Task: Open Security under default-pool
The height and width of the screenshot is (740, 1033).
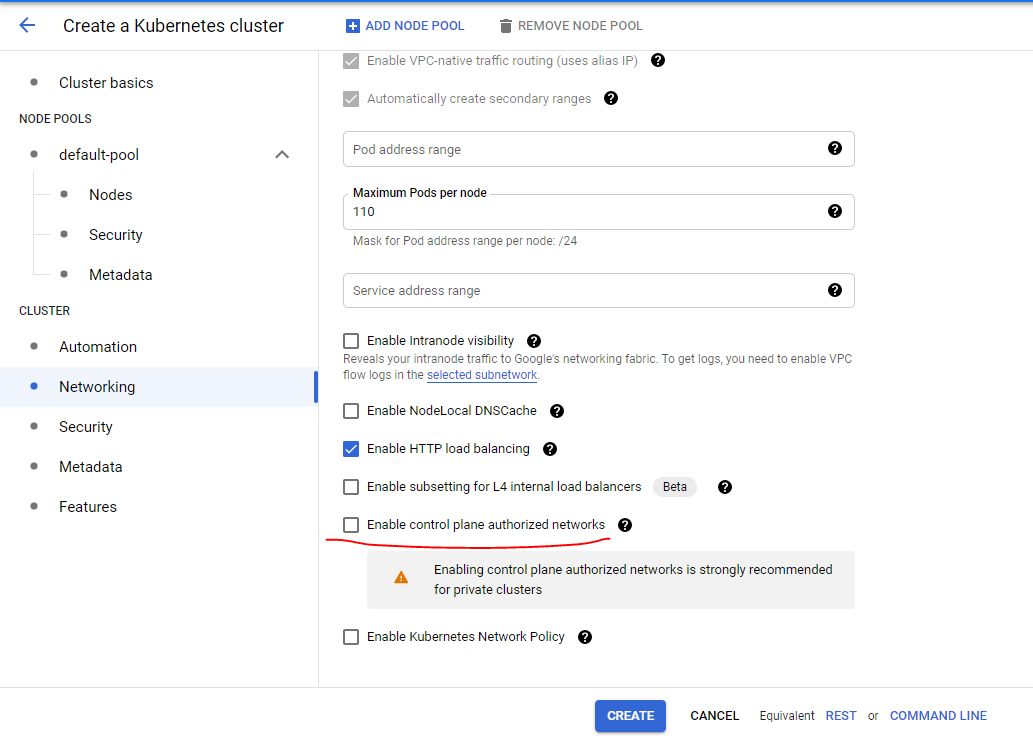Action: pos(116,235)
